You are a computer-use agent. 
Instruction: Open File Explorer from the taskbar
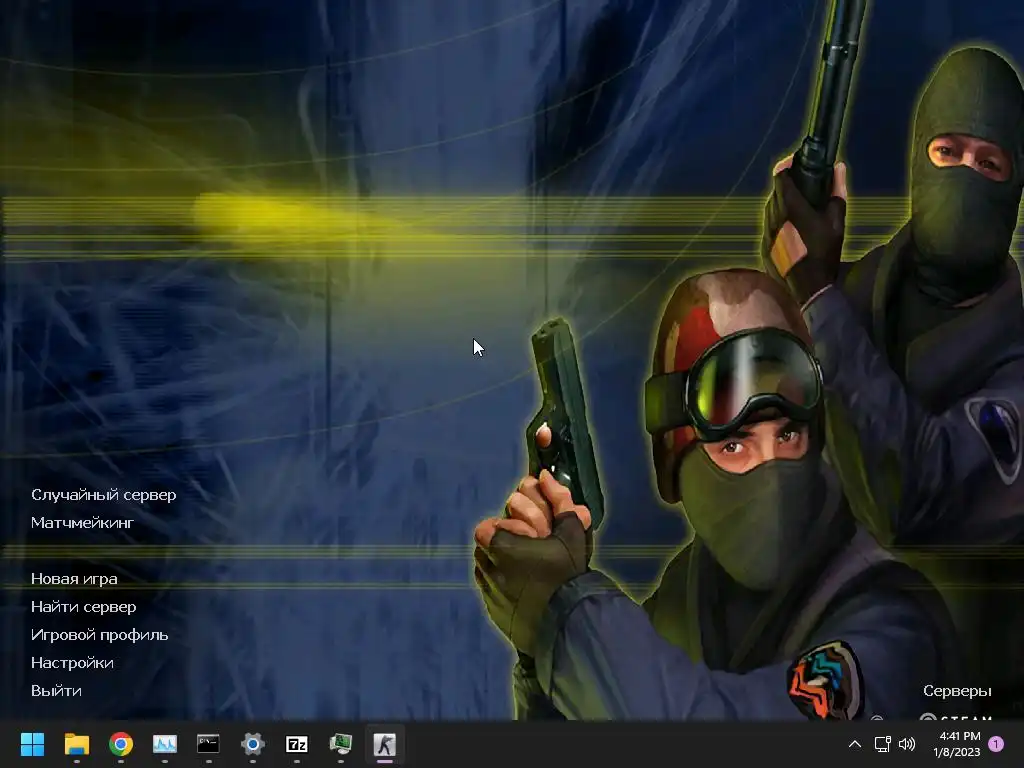[x=76, y=744]
